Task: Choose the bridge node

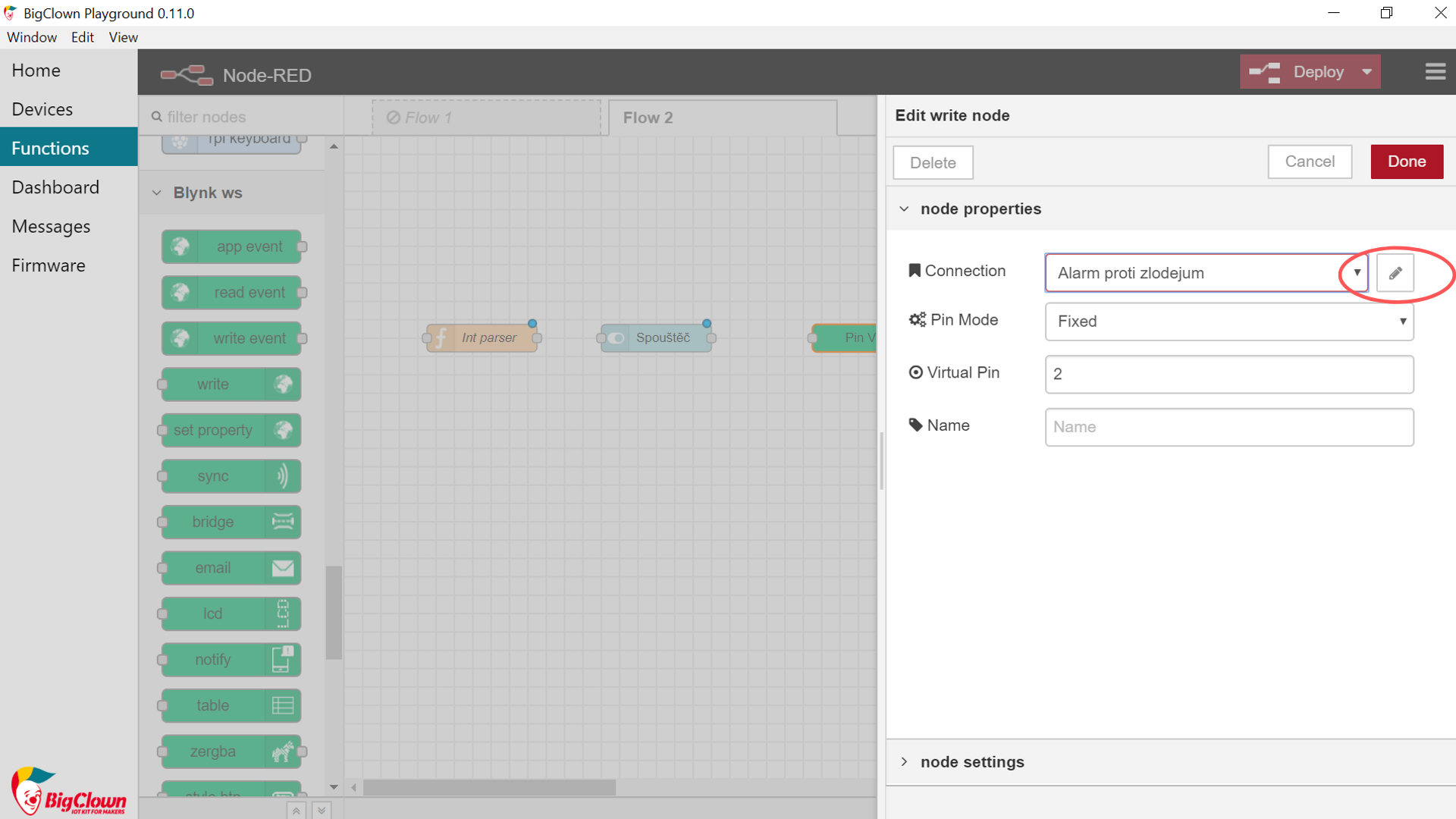Action: pos(231,522)
